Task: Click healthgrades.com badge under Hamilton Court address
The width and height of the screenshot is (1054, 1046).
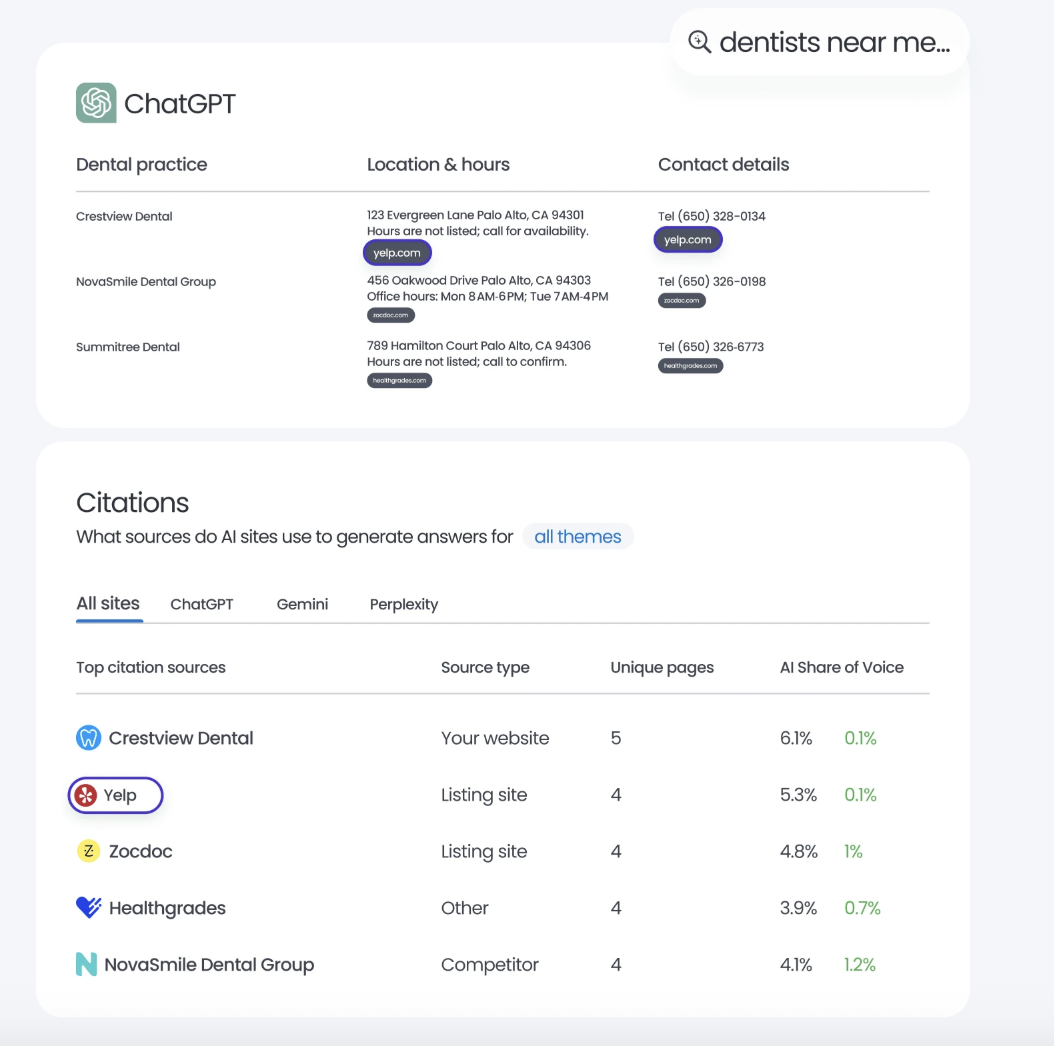Action: point(399,380)
